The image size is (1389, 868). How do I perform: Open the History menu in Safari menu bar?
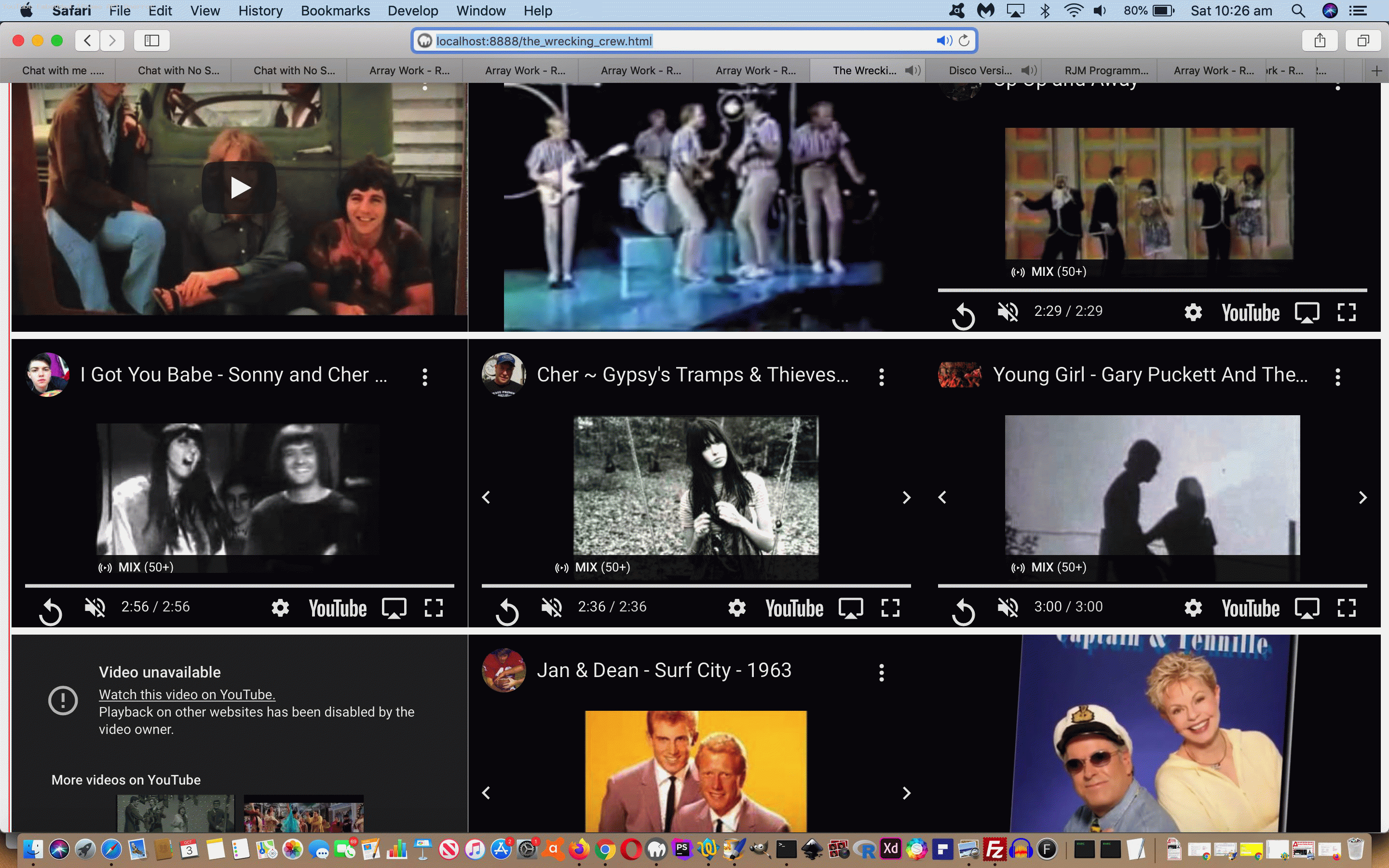260,11
